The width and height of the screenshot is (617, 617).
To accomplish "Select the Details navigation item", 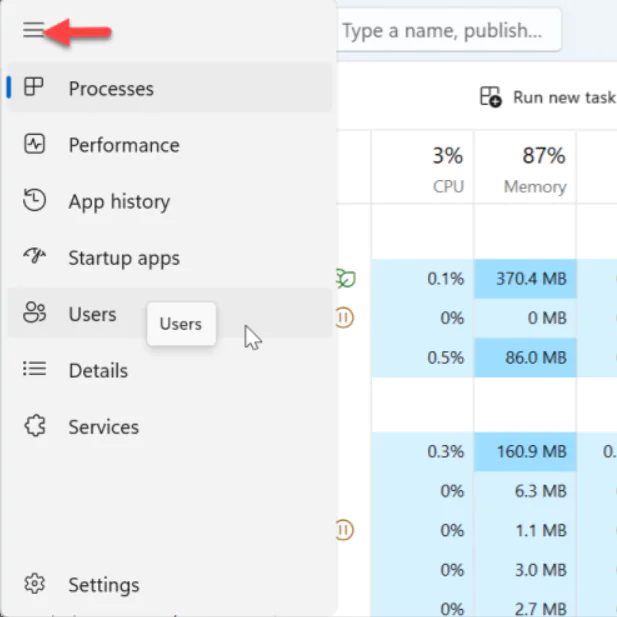I will point(98,370).
